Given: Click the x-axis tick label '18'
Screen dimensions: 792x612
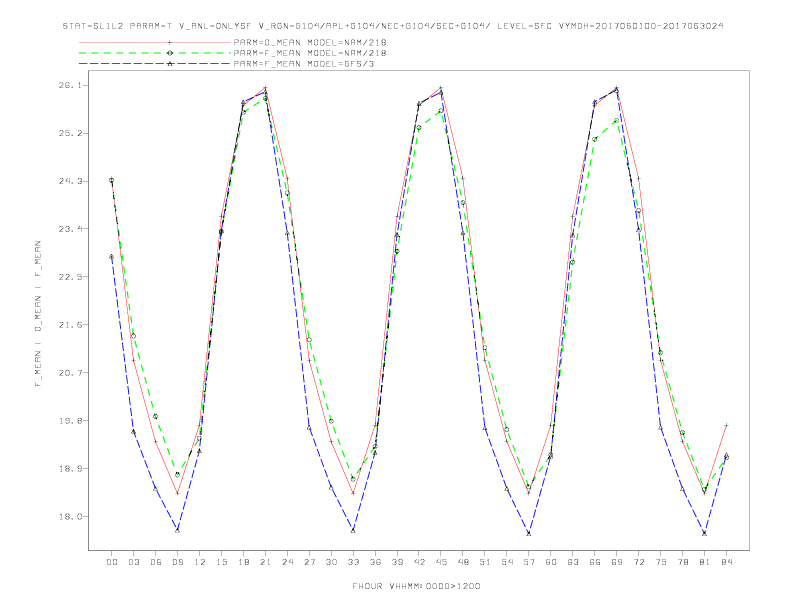Looking at the screenshot, I should coord(243,562).
